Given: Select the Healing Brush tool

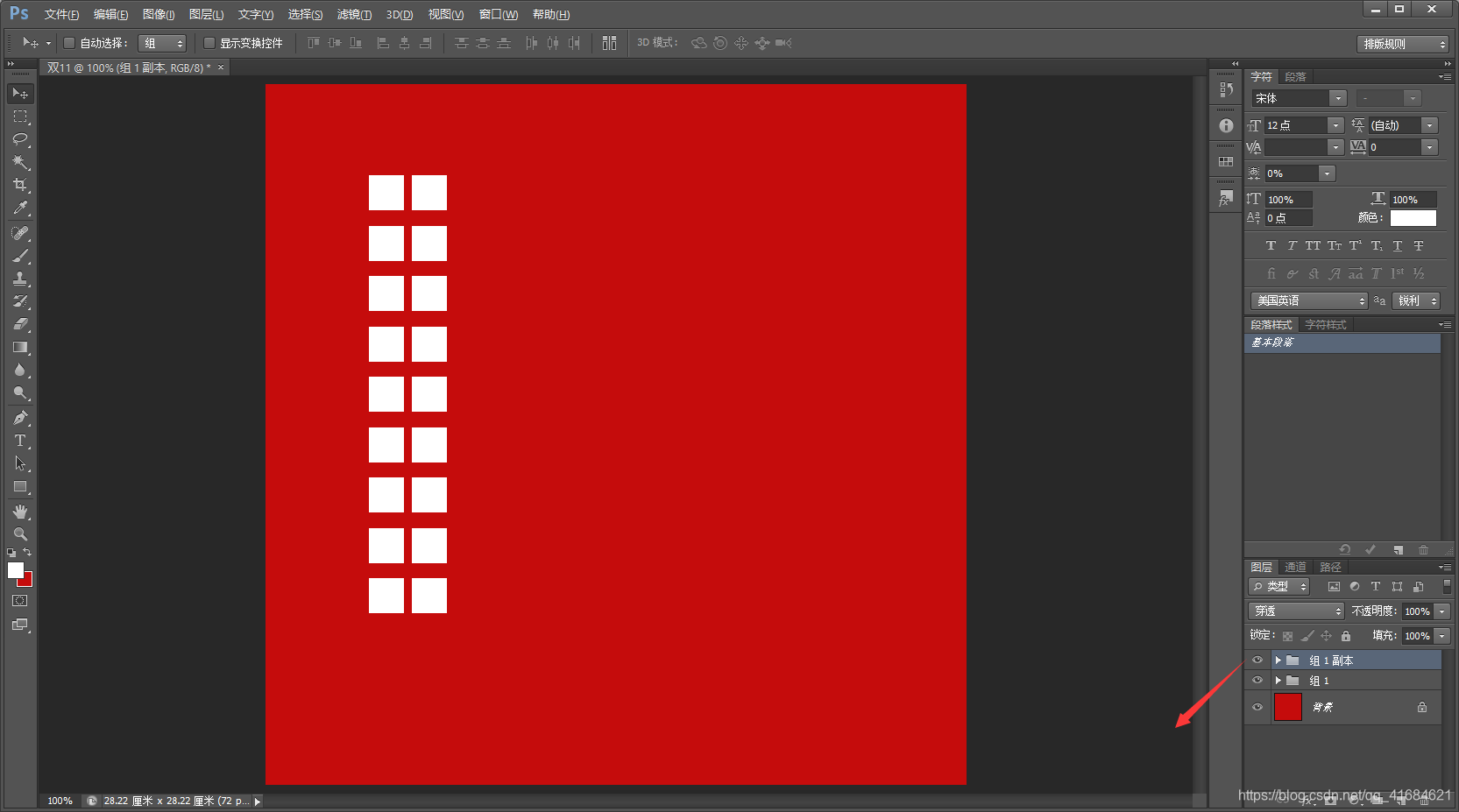Looking at the screenshot, I should pyautogui.click(x=20, y=233).
